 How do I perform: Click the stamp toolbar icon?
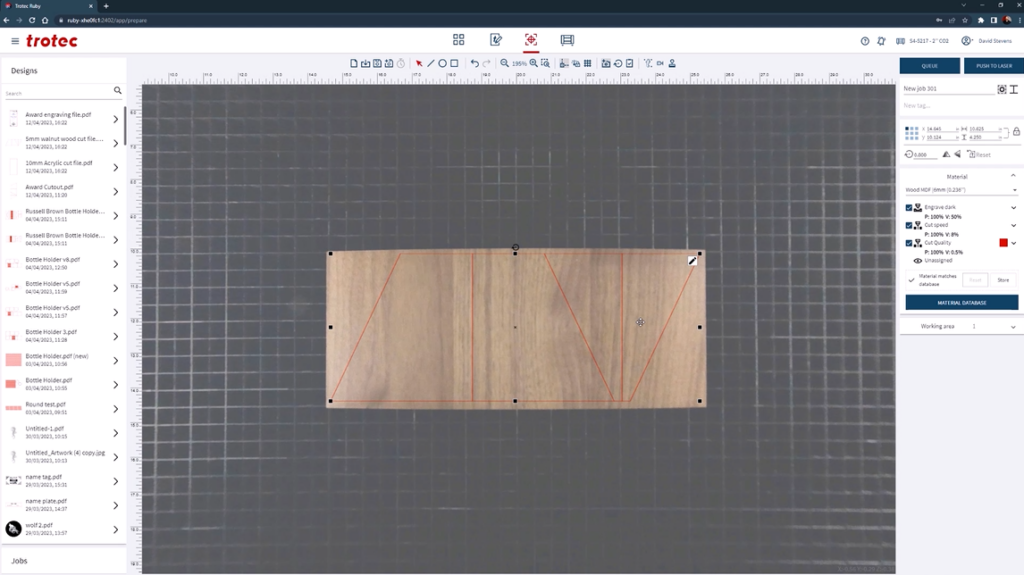pos(672,63)
